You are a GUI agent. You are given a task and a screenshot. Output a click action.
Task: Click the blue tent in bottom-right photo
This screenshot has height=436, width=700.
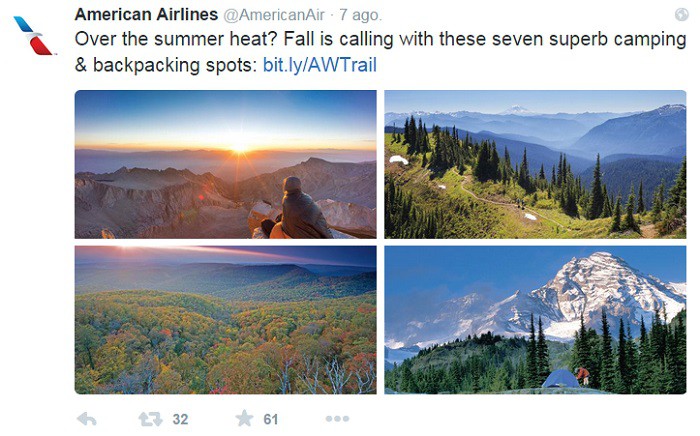tap(561, 378)
